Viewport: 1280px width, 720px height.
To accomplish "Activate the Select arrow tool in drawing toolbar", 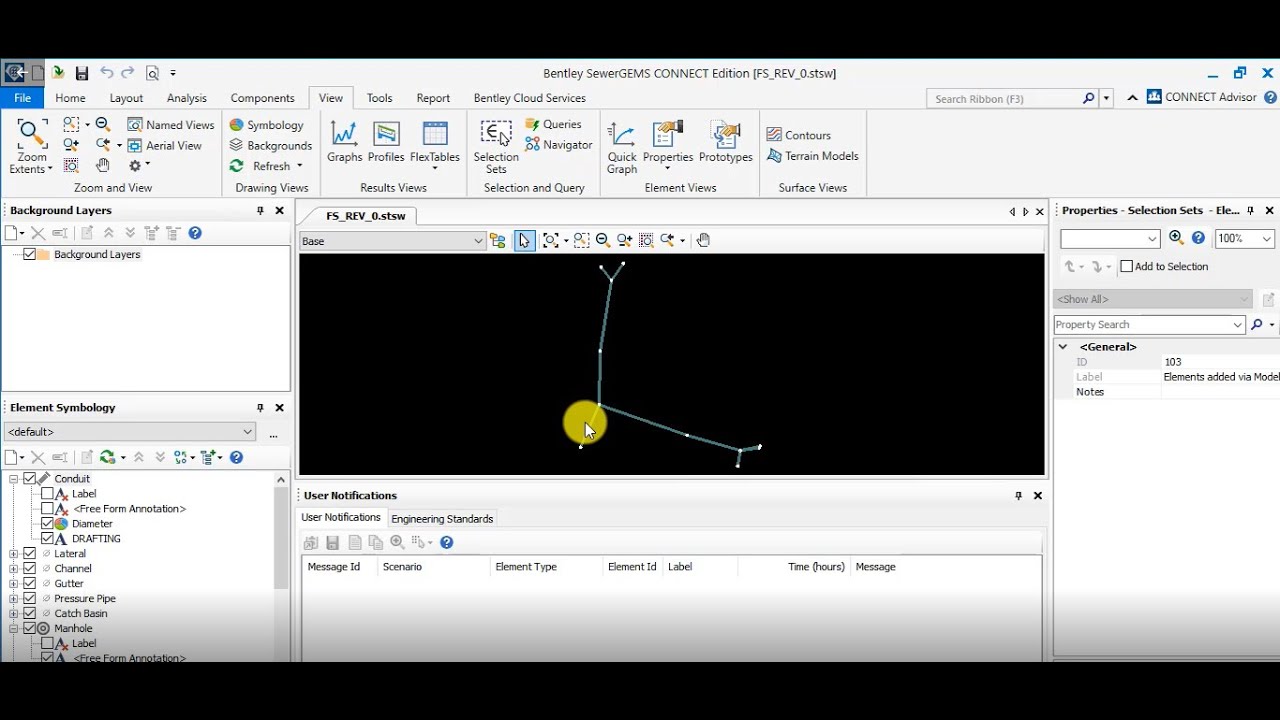I will (x=525, y=240).
